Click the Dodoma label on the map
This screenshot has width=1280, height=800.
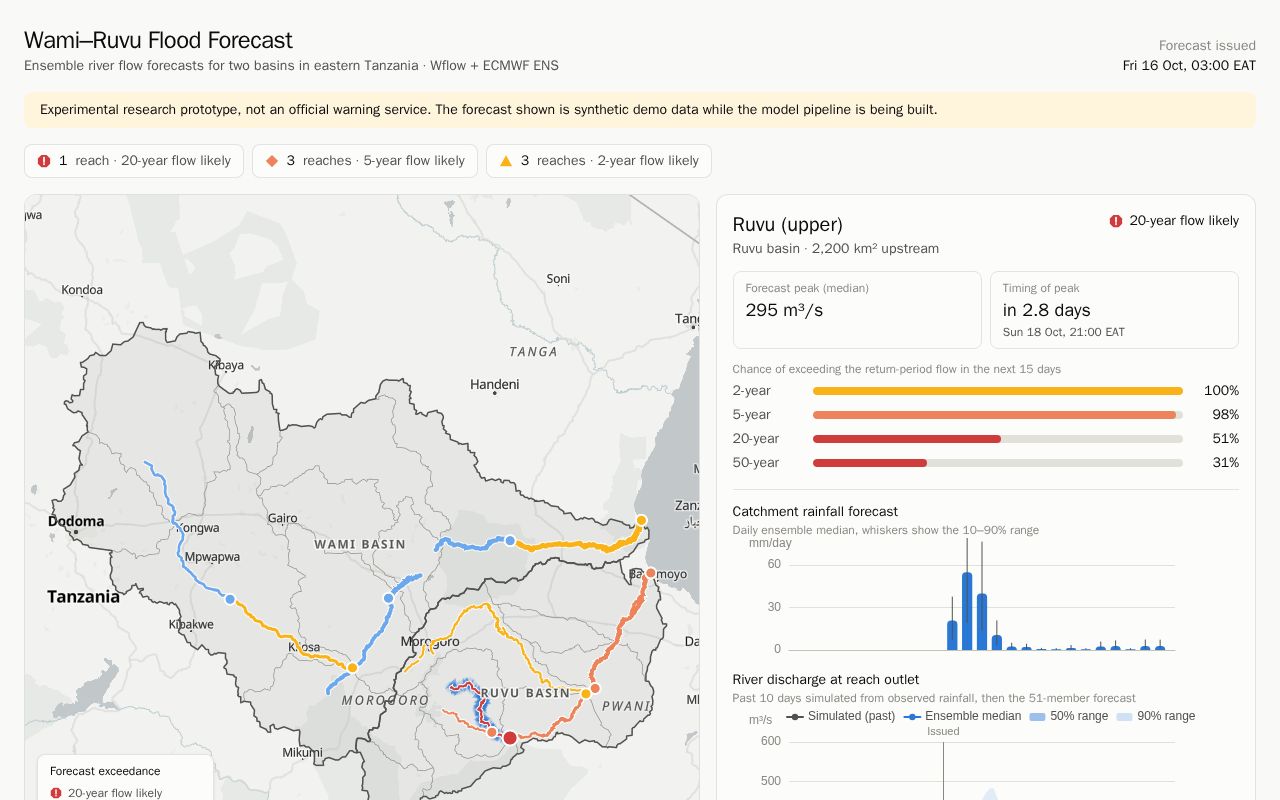76,521
